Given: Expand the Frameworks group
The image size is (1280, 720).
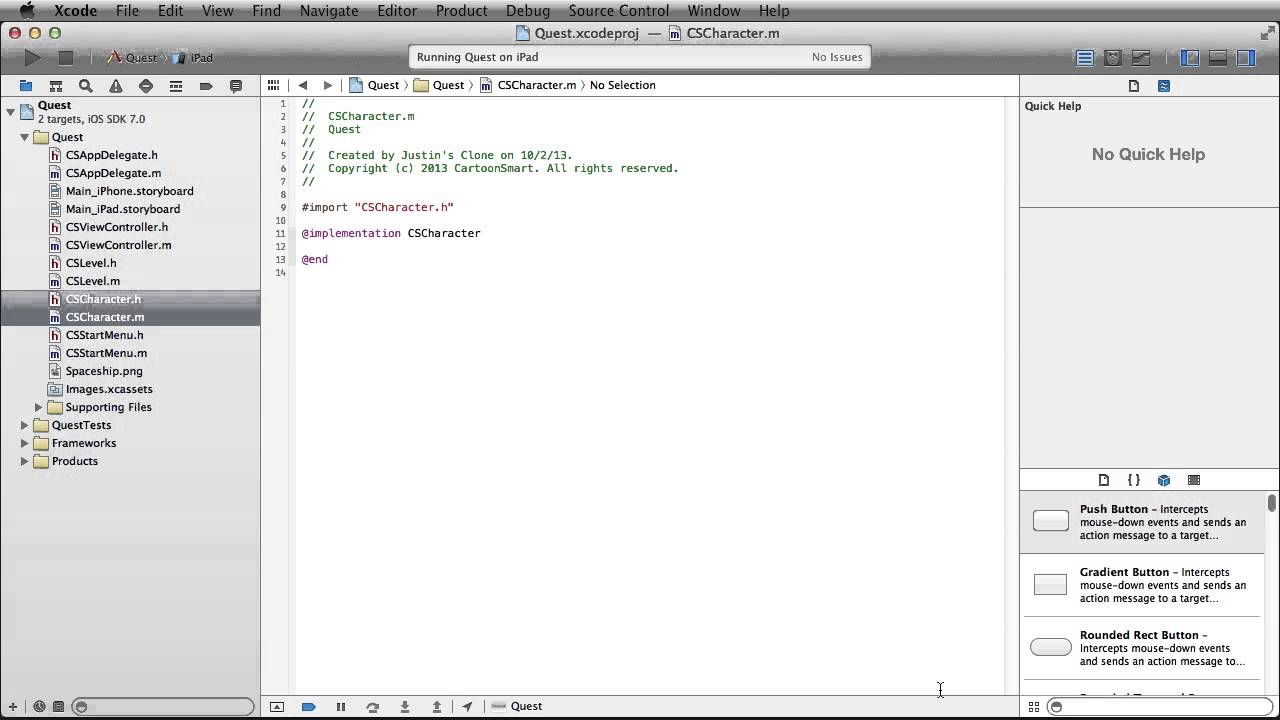Looking at the screenshot, I should pyautogui.click(x=25, y=443).
